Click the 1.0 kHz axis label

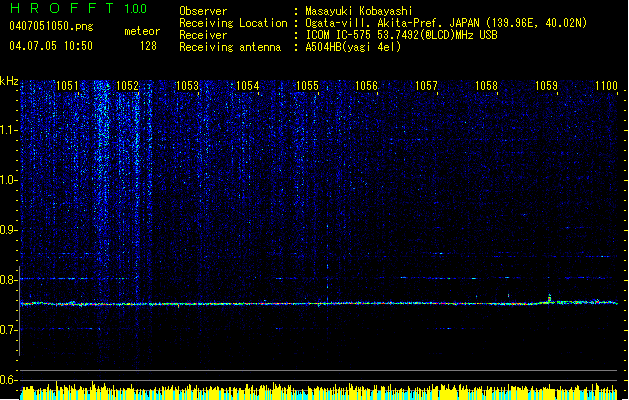[x=9, y=180]
